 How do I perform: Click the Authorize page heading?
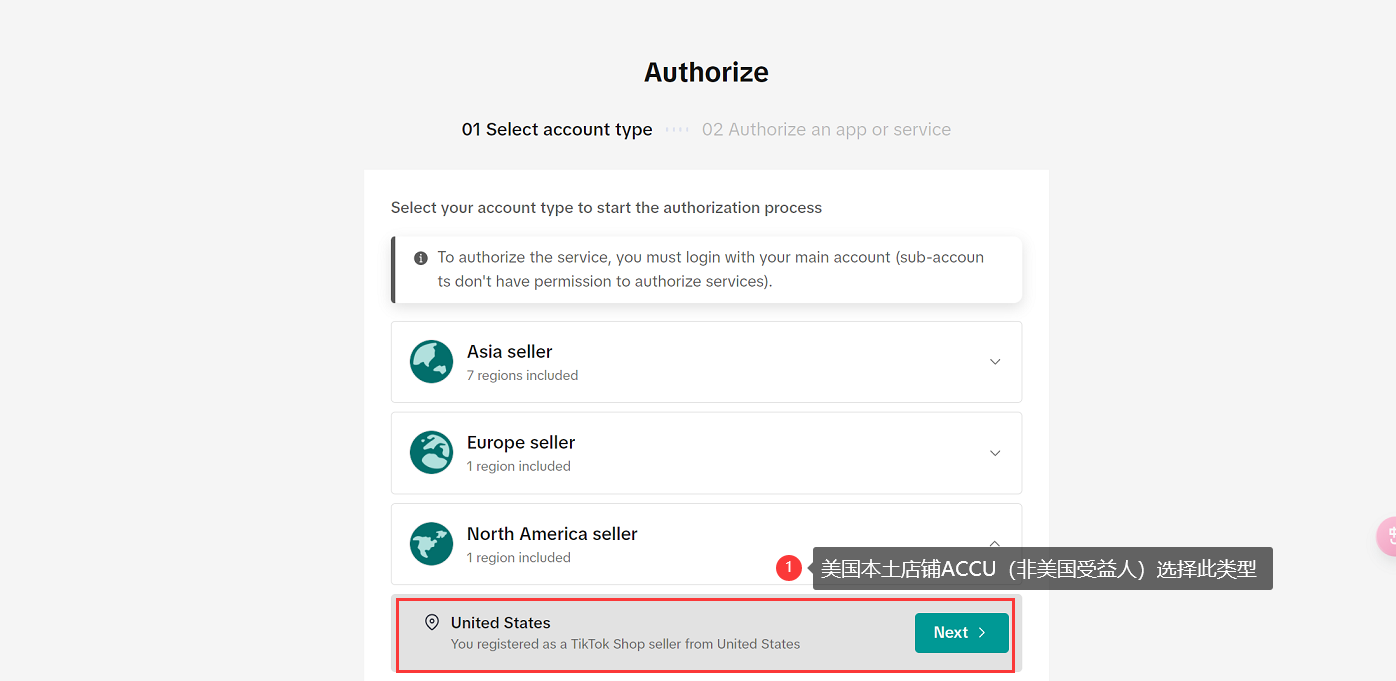706,72
